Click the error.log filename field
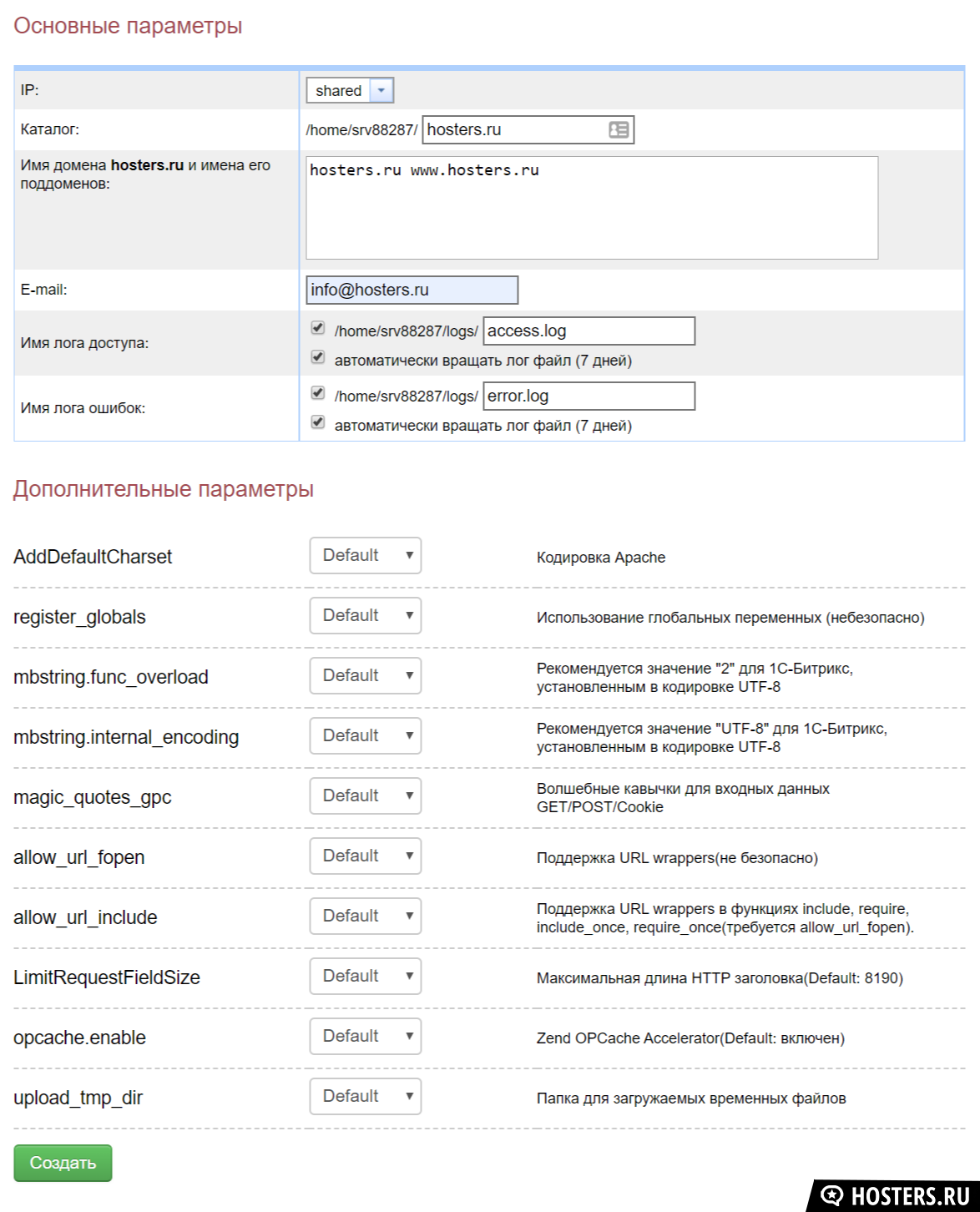 coord(589,396)
